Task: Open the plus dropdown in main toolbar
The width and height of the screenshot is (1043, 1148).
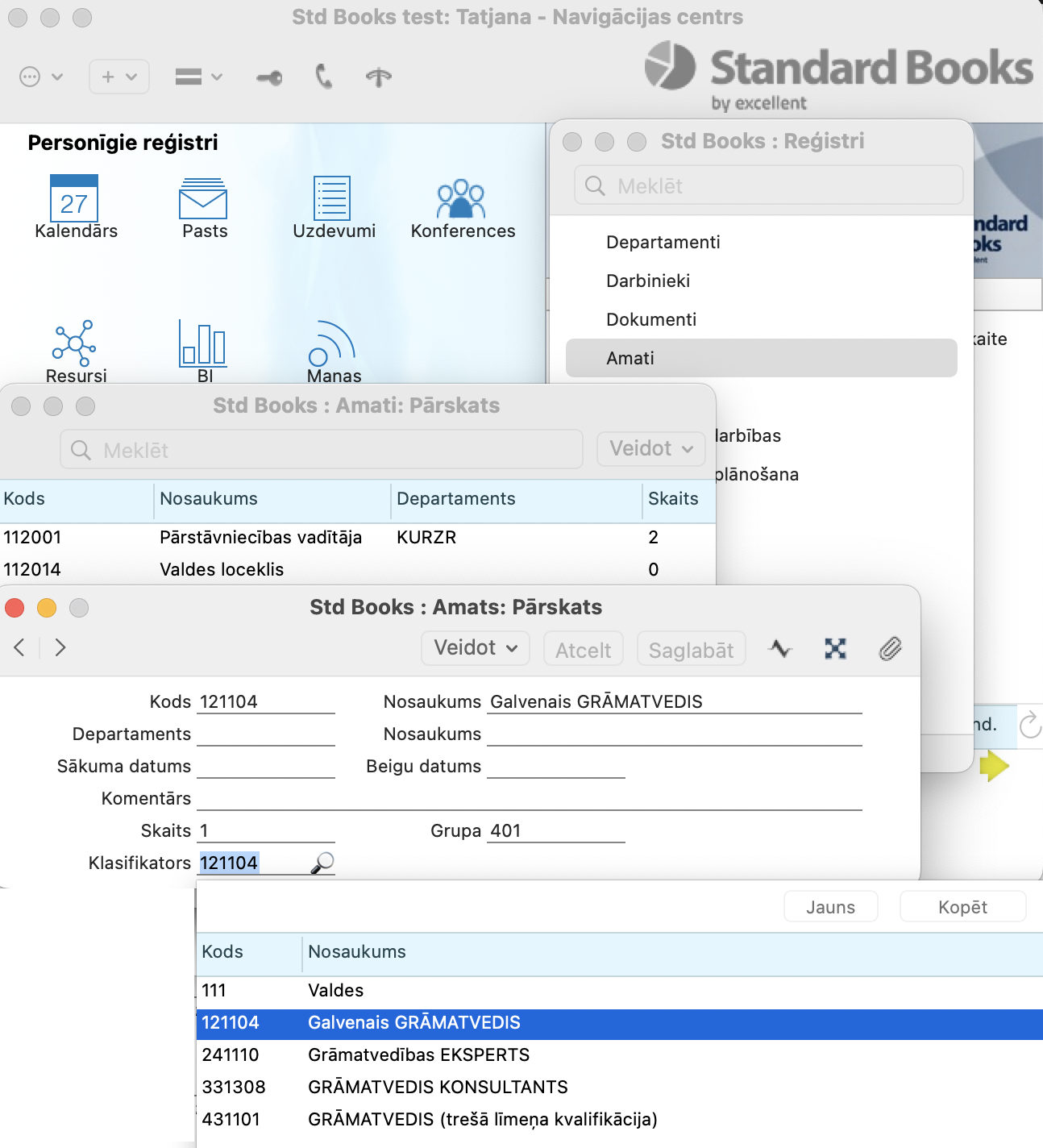Action: (x=118, y=77)
